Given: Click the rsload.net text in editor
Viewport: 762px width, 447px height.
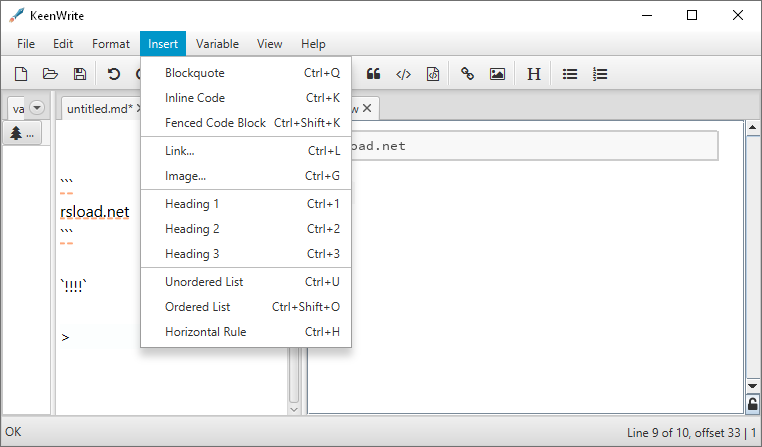Looking at the screenshot, I should point(95,212).
